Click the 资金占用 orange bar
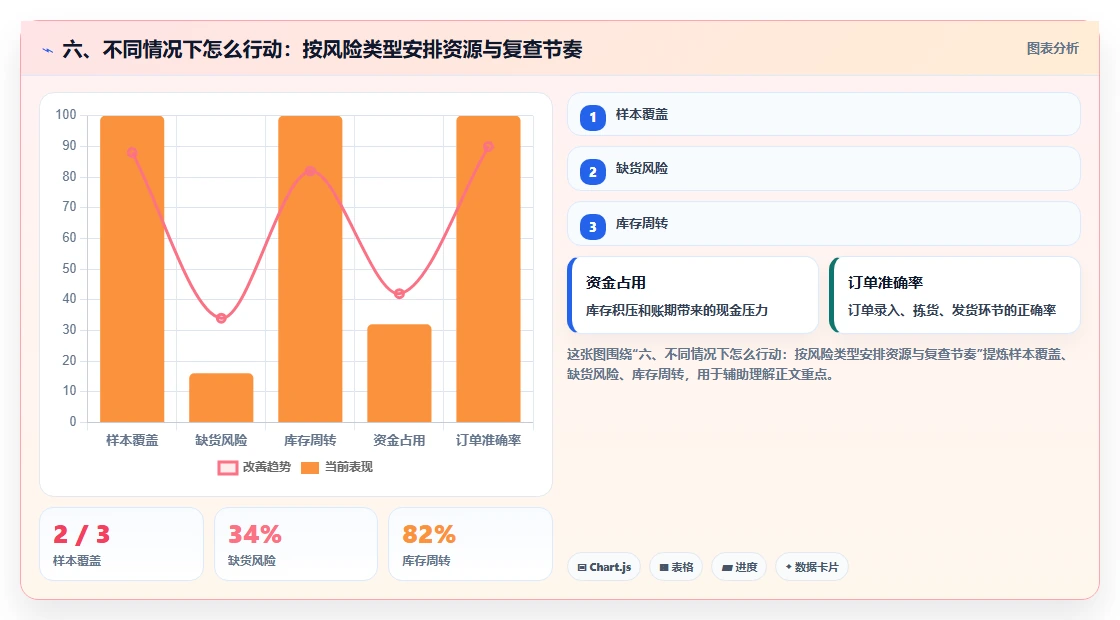Viewport: 1120px width, 620px height. pyautogui.click(x=399, y=373)
